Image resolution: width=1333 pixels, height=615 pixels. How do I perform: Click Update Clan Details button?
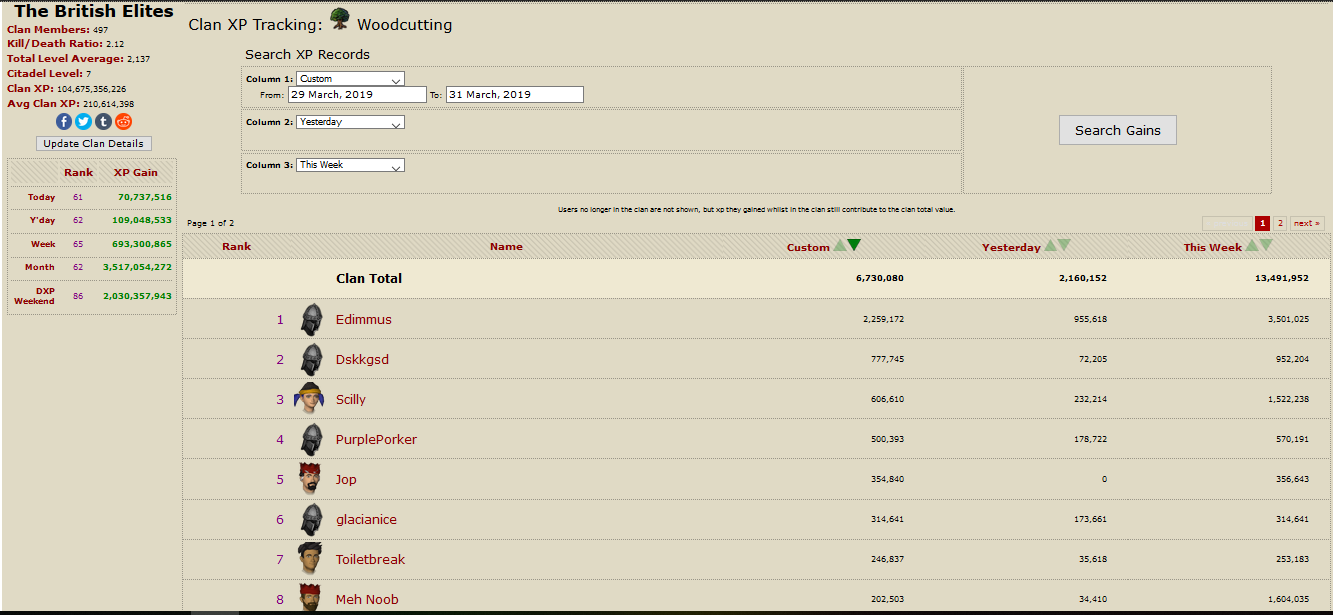[x=94, y=144]
